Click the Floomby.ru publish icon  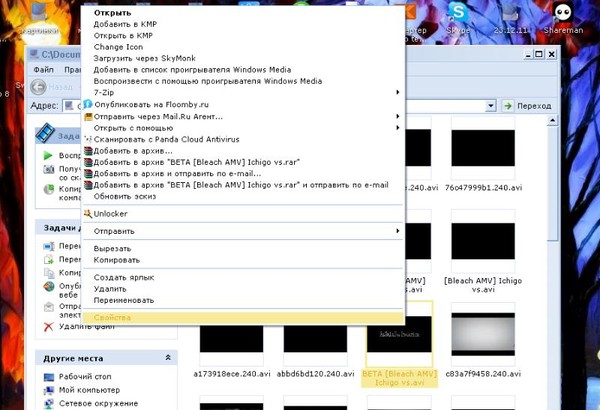(88, 104)
